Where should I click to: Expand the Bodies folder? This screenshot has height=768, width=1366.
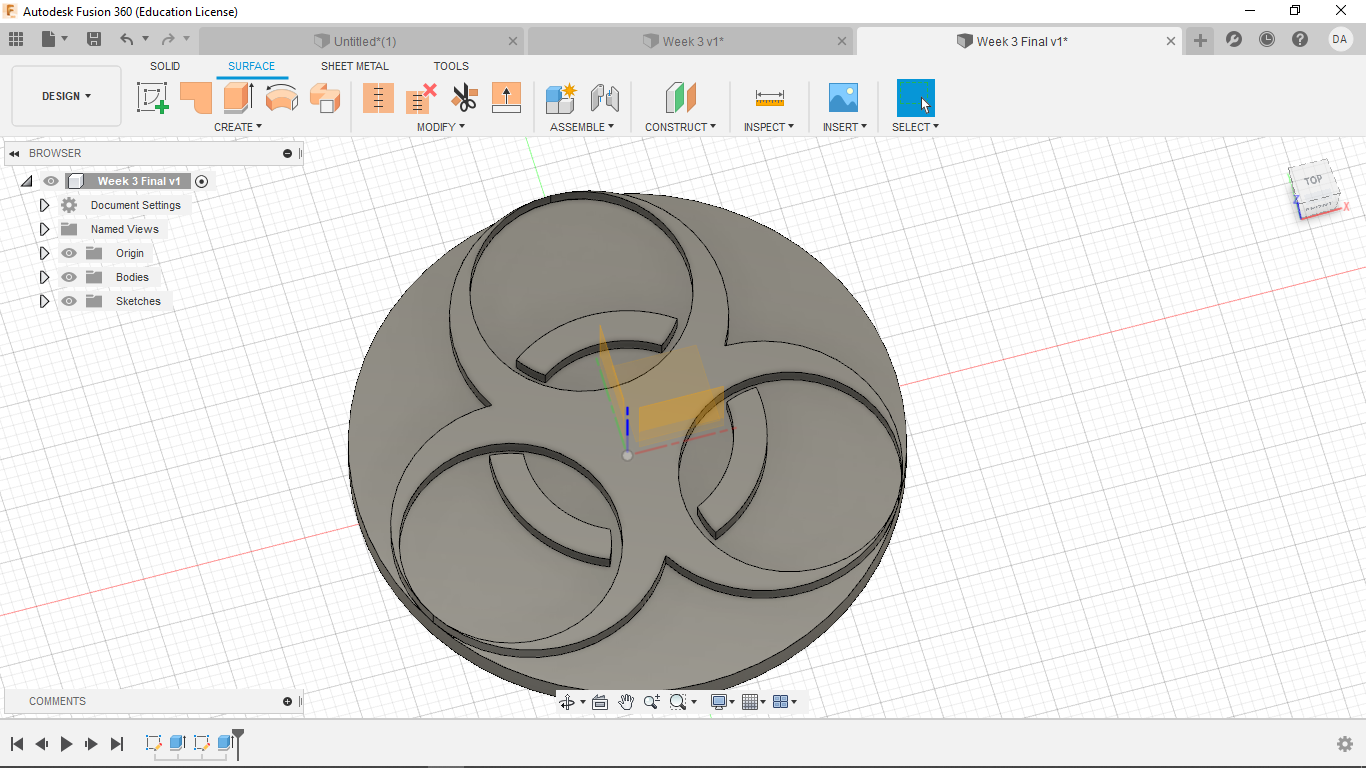[x=44, y=277]
